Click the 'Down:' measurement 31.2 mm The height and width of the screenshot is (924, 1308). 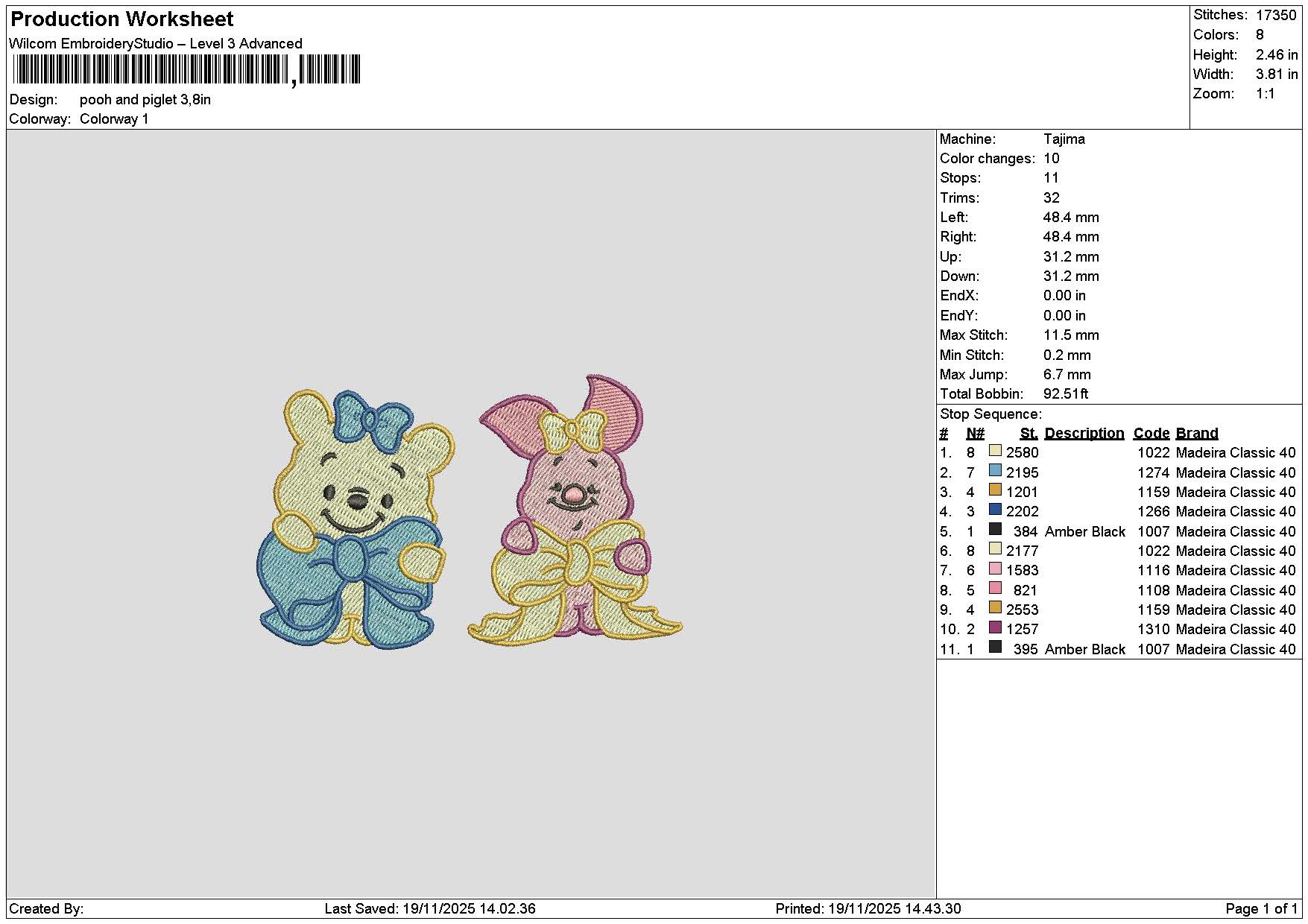pyautogui.click(x=1071, y=276)
